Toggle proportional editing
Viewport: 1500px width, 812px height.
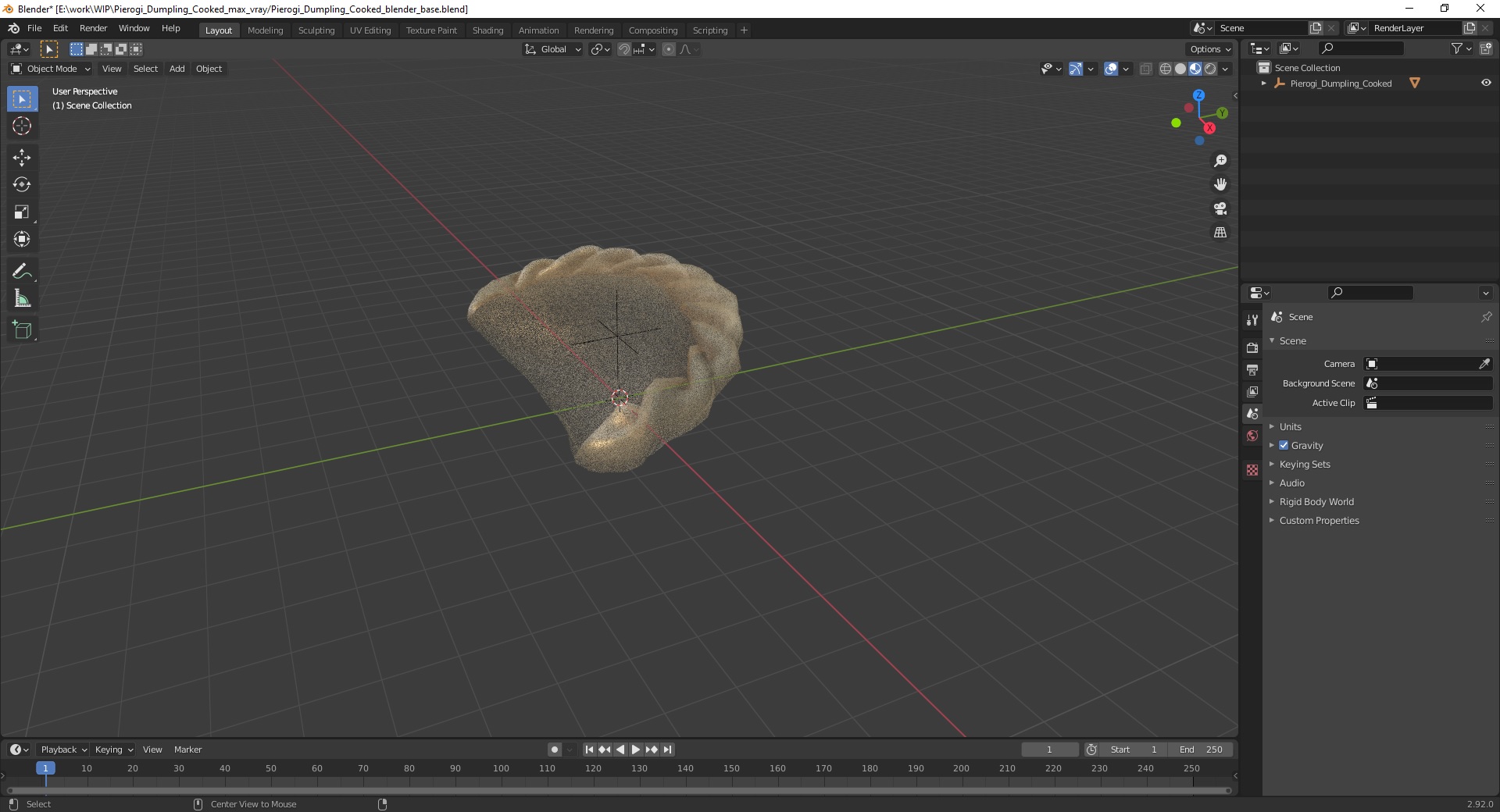click(x=669, y=49)
